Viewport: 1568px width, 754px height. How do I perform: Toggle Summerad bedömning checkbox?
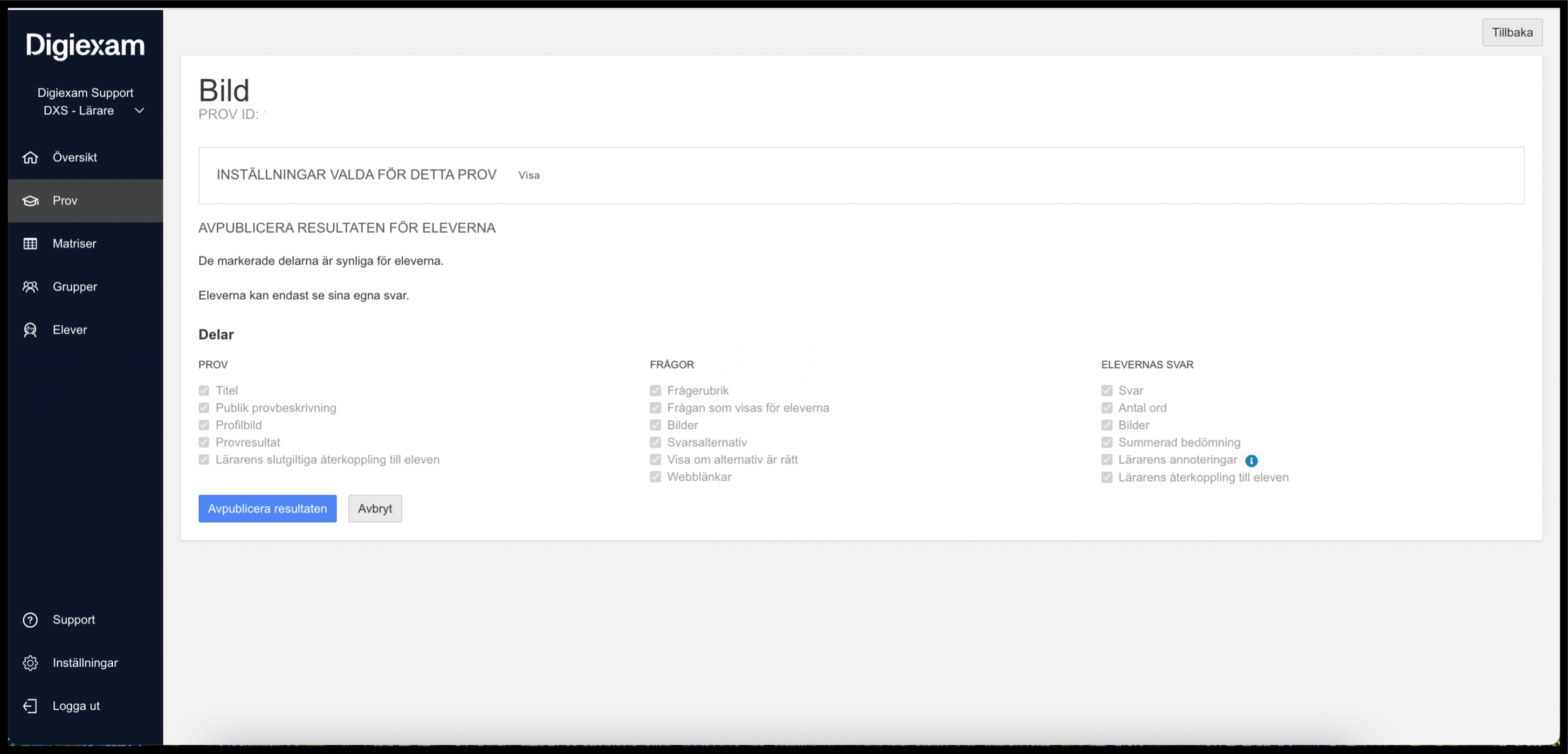click(x=1107, y=443)
